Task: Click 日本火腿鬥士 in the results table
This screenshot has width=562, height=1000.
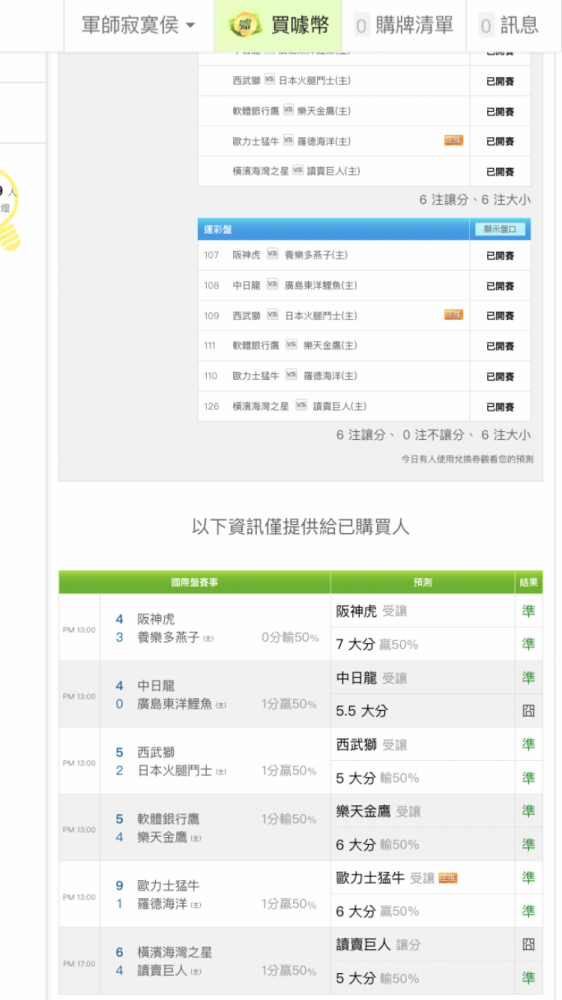Action: click(175, 770)
